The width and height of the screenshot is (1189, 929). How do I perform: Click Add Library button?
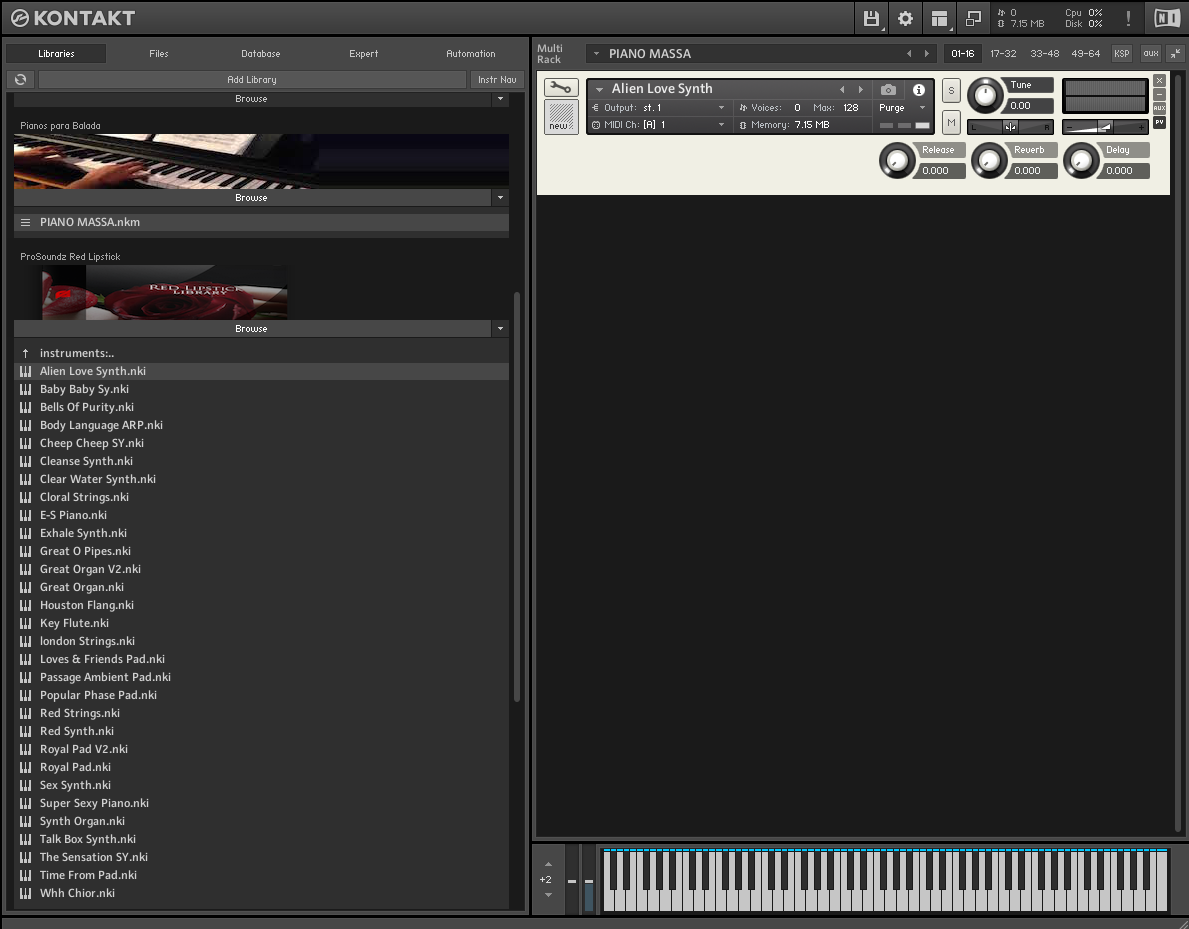pyautogui.click(x=252, y=80)
